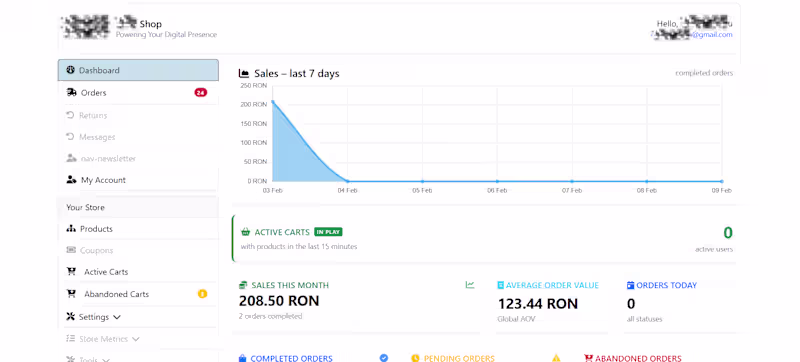Click the Tools icon in sidebar
The height and width of the screenshot is (362, 800).
pyautogui.click(x=70, y=359)
